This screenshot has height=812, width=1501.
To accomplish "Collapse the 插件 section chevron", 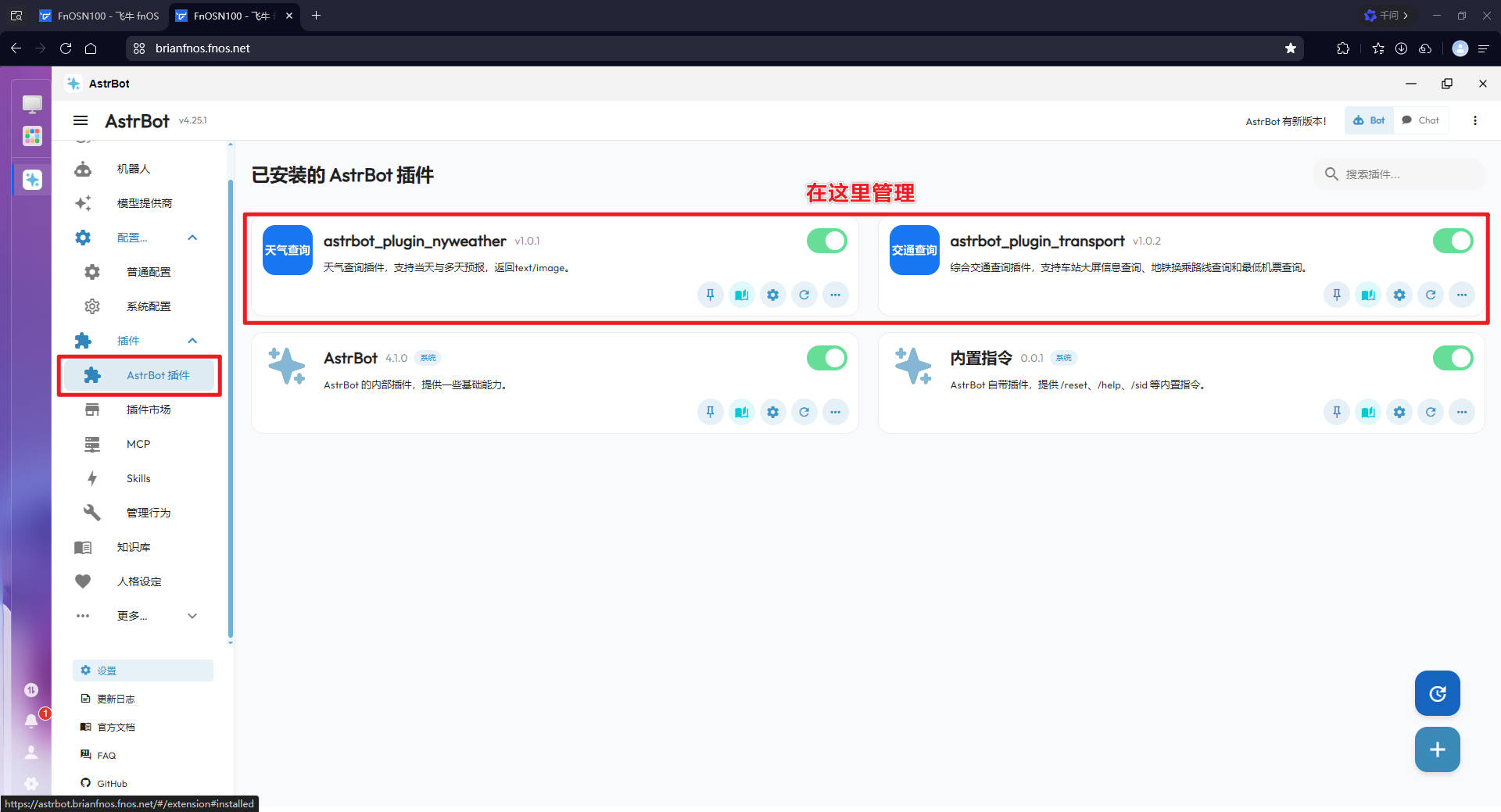I will coord(192,341).
